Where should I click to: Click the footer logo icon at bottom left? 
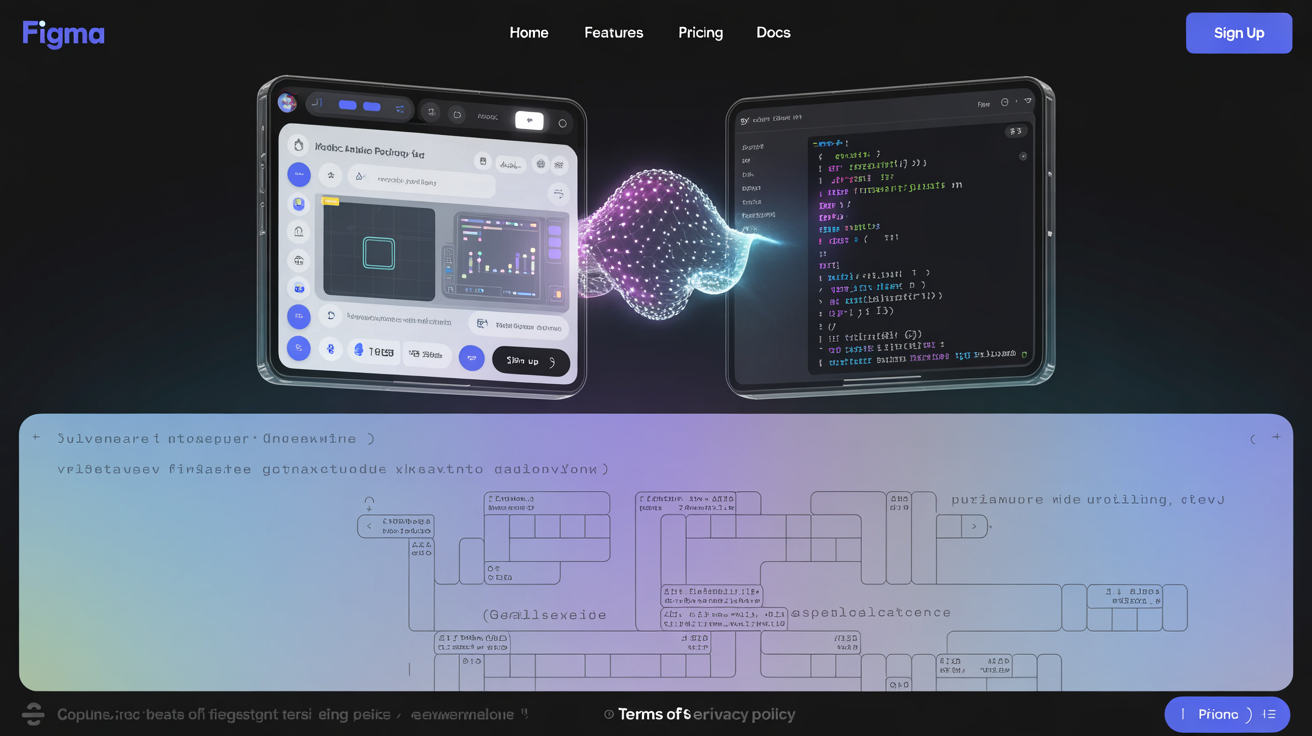point(33,714)
